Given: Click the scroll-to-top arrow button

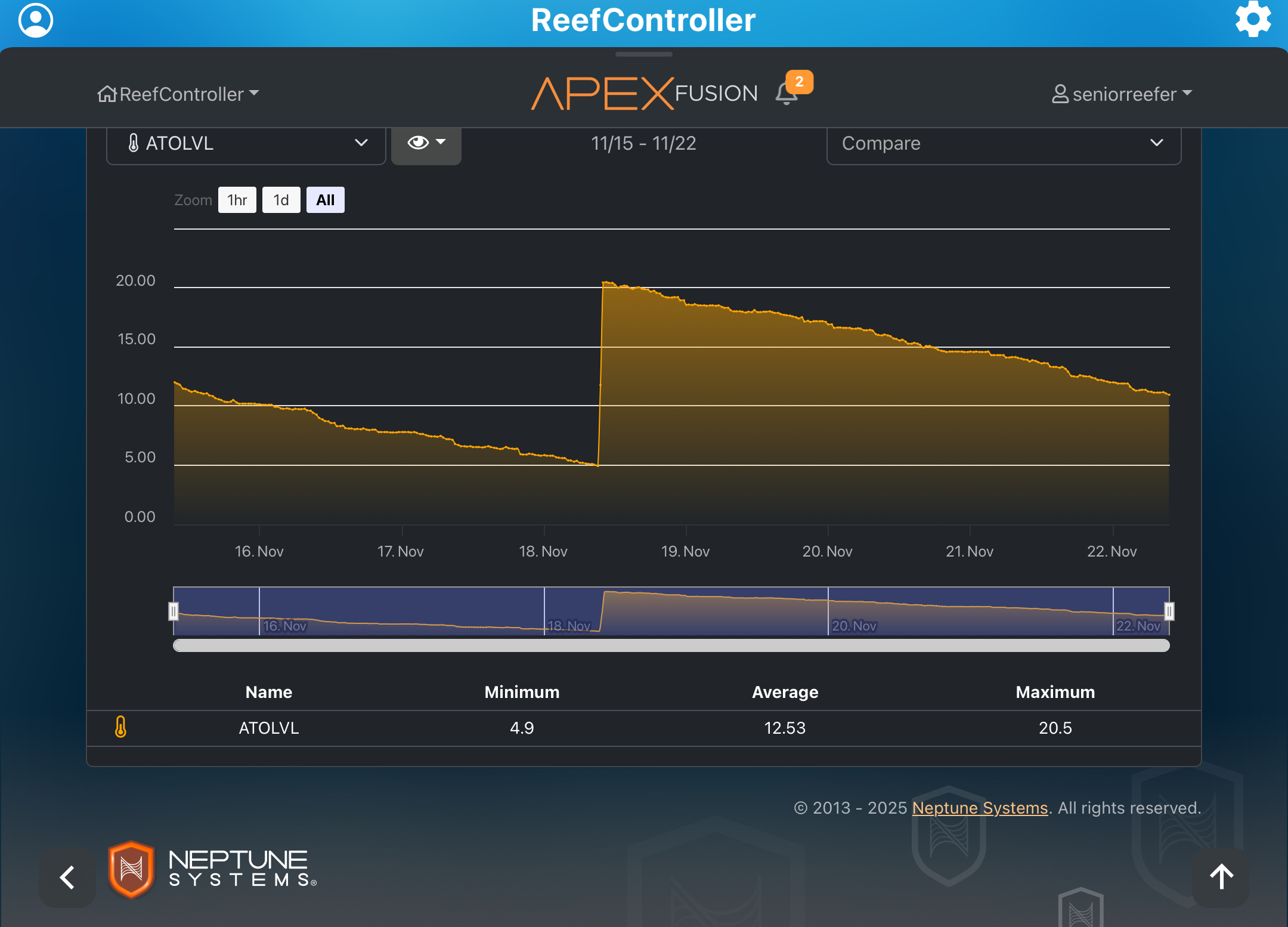Looking at the screenshot, I should pos(1221,876).
